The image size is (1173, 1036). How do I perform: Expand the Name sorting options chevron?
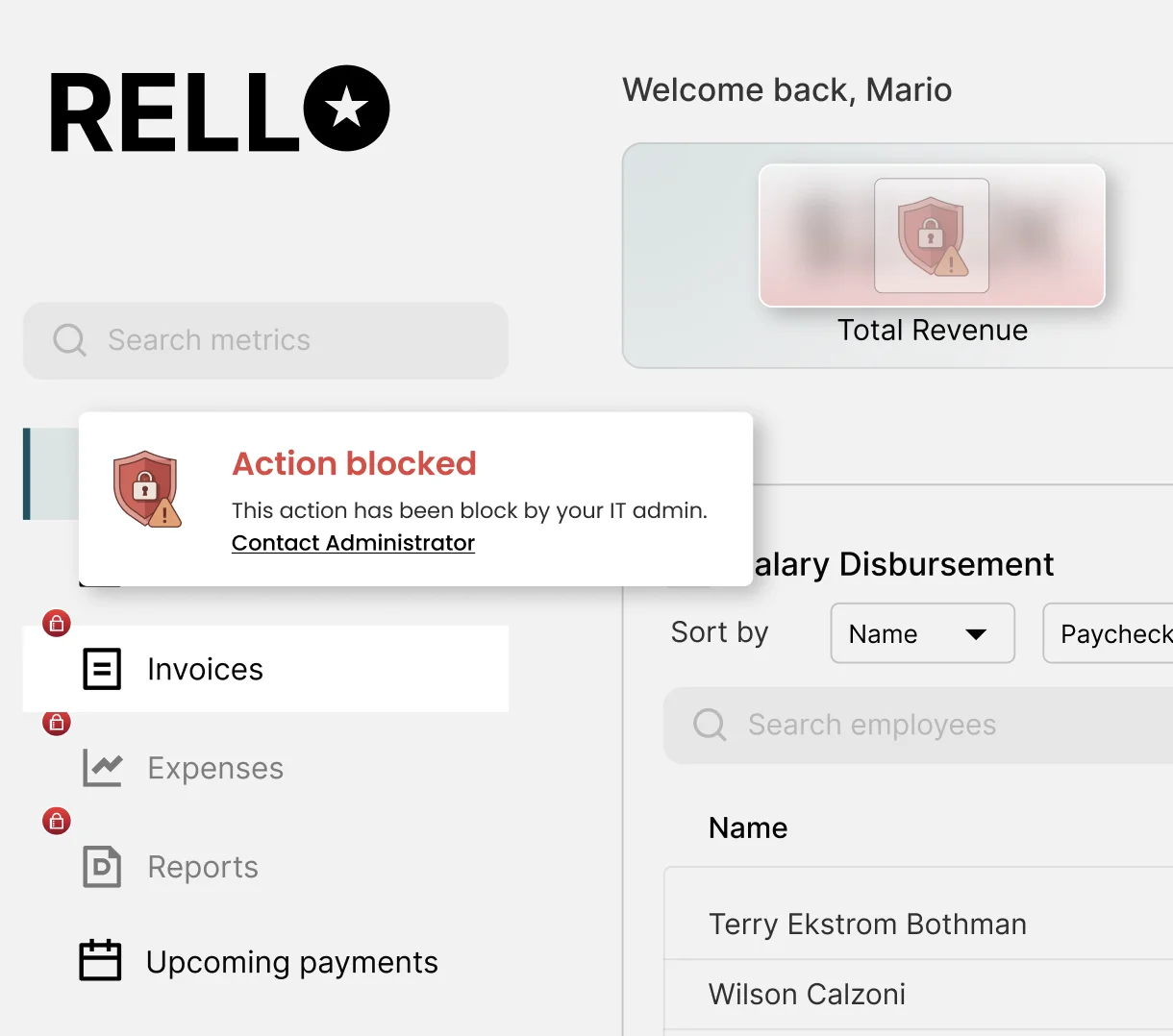coord(976,633)
